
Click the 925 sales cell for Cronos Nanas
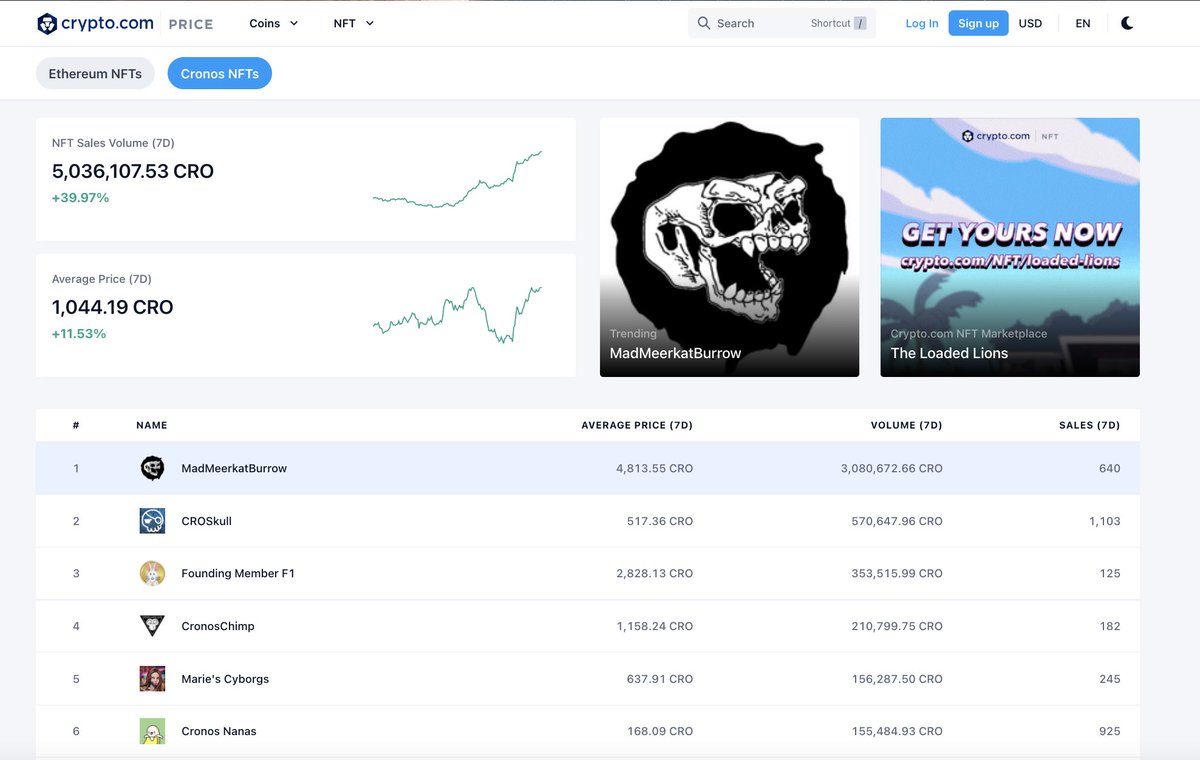[x=1110, y=731]
